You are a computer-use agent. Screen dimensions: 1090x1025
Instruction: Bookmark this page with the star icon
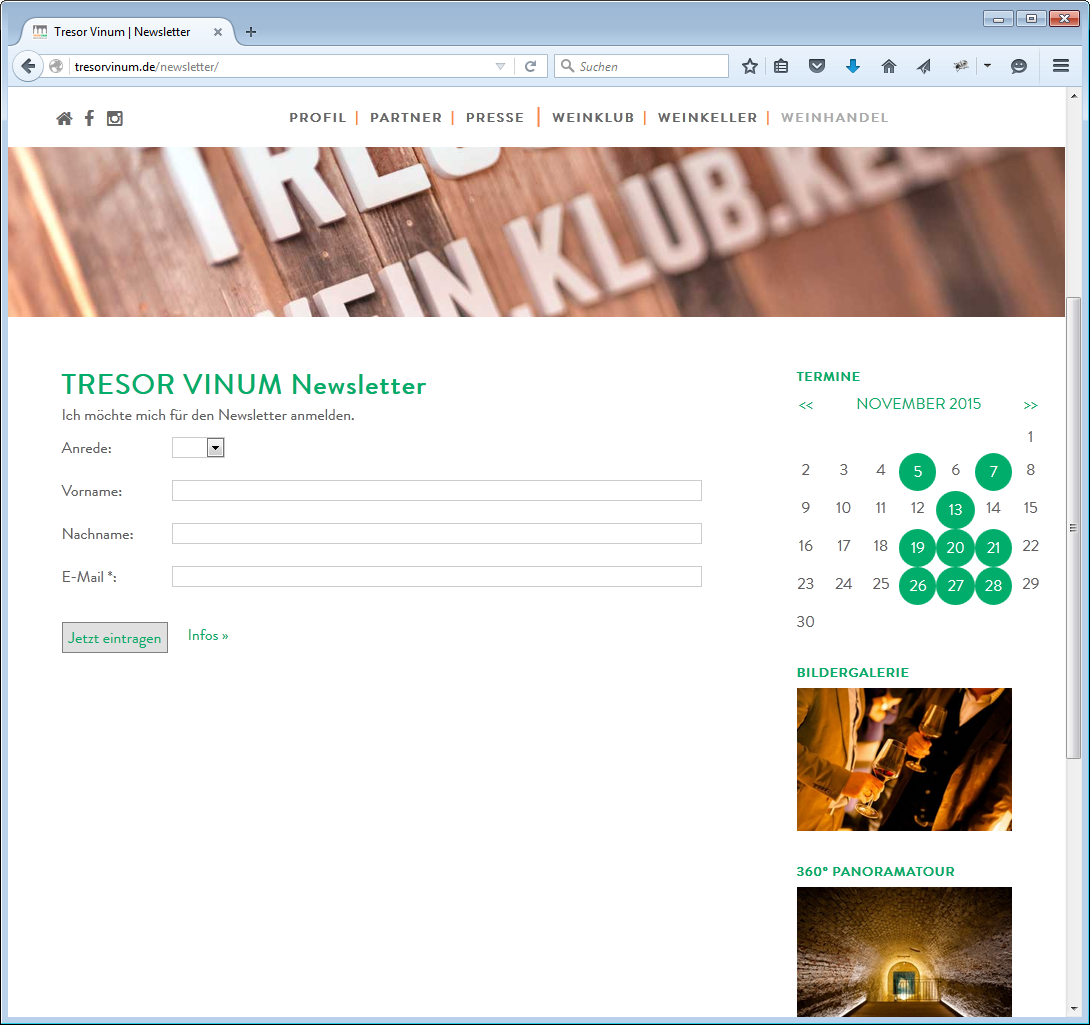pyautogui.click(x=749, y=66)
